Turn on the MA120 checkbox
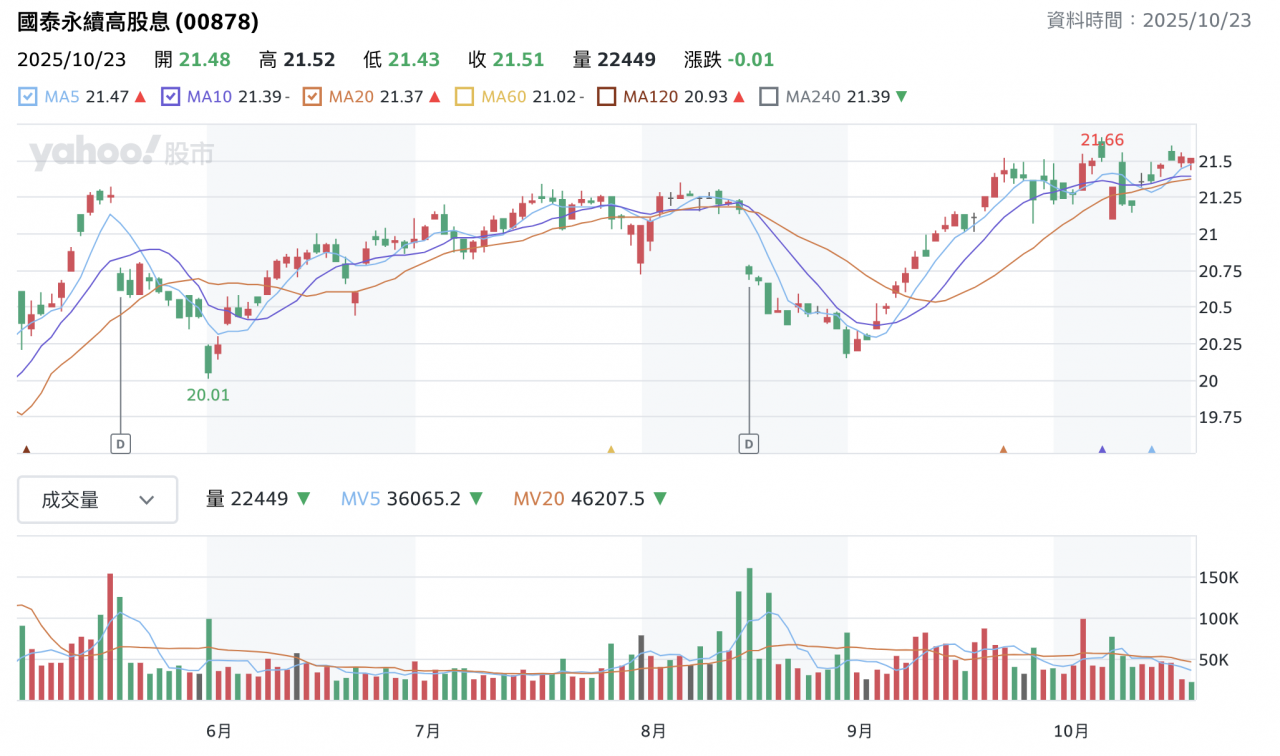Viewport: 1280px width, 756px height. click(606, 97)
